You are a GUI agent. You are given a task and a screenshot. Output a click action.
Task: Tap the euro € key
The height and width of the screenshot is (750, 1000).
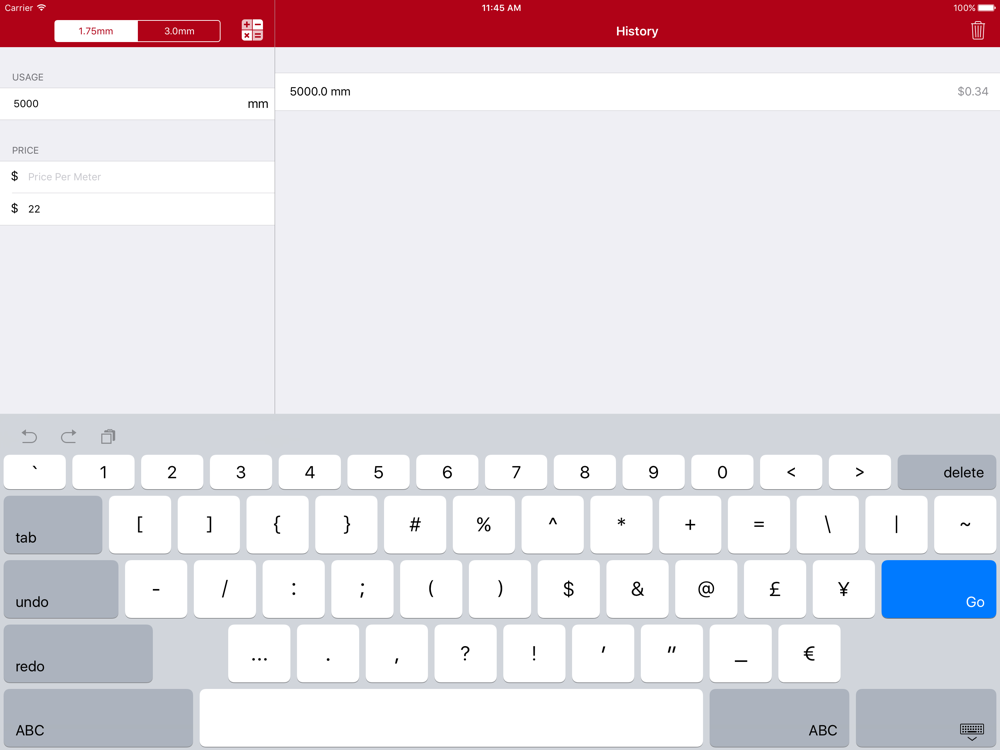pos(809,654)
